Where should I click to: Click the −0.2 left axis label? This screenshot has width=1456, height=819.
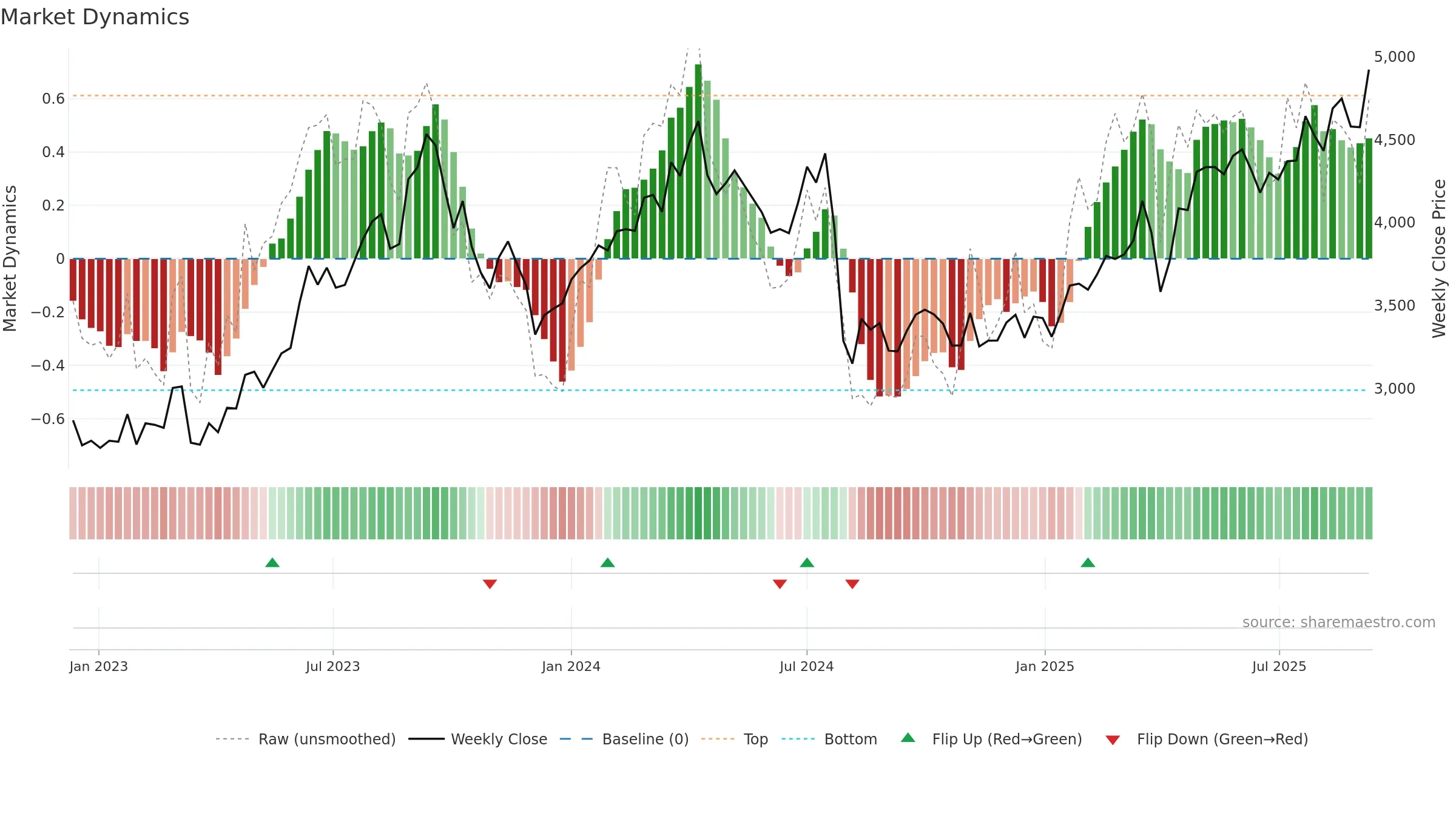(x=48, y=312)
